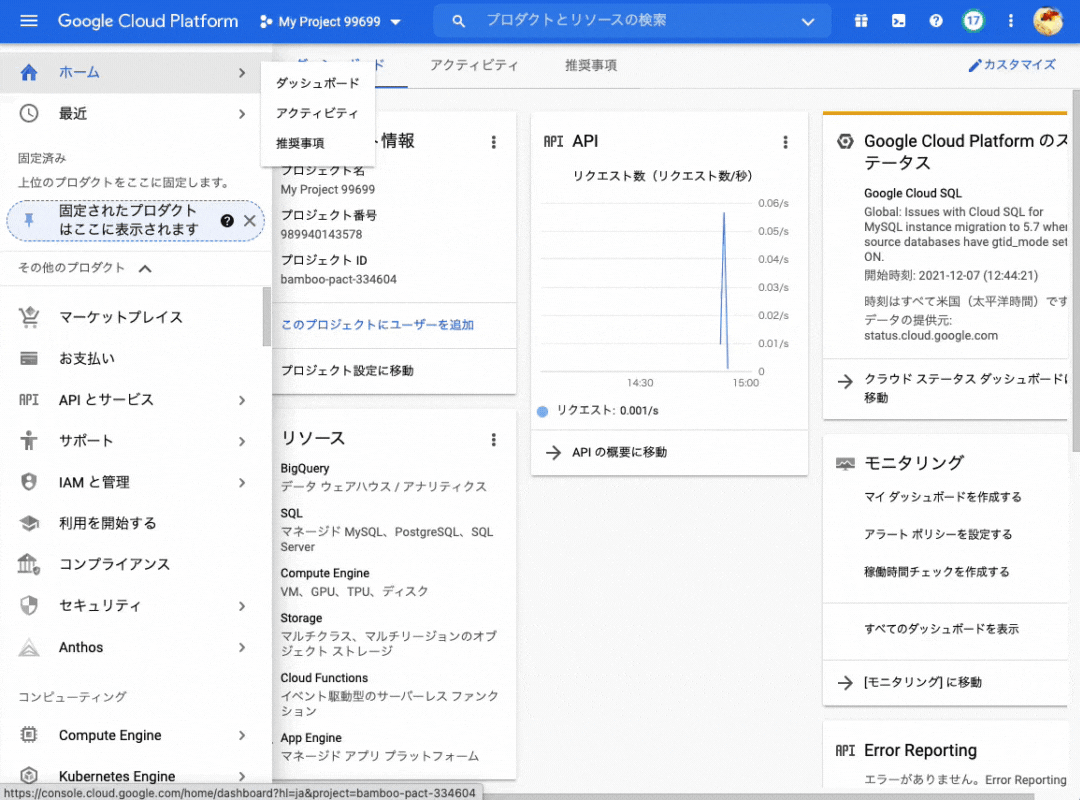Click すべてのダッシュボードを表示 link
Viewport: 1080px width, 800px height.
(x=941, y=628)
